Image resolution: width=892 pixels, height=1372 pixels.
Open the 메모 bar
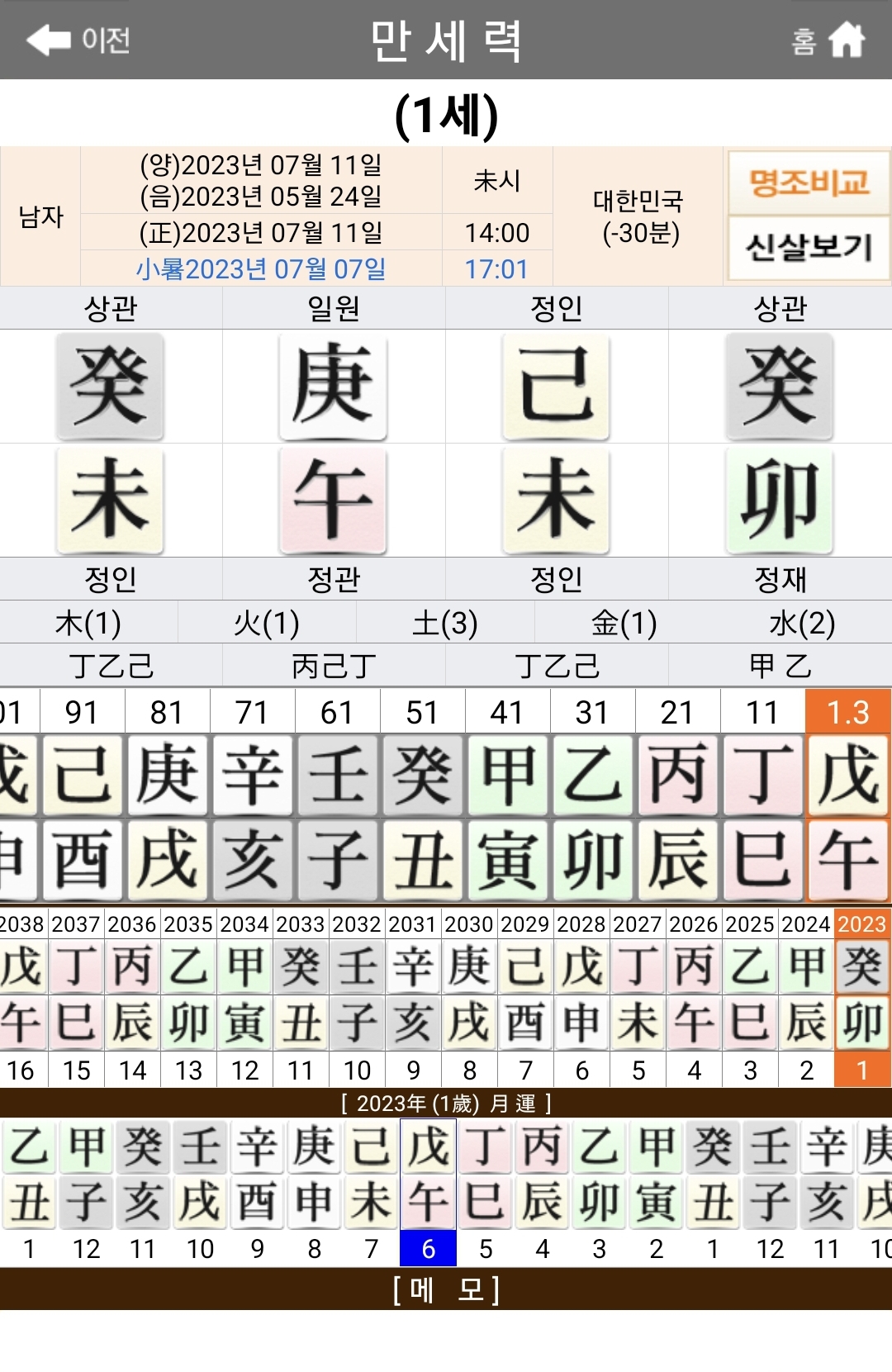click(446, 1289)
